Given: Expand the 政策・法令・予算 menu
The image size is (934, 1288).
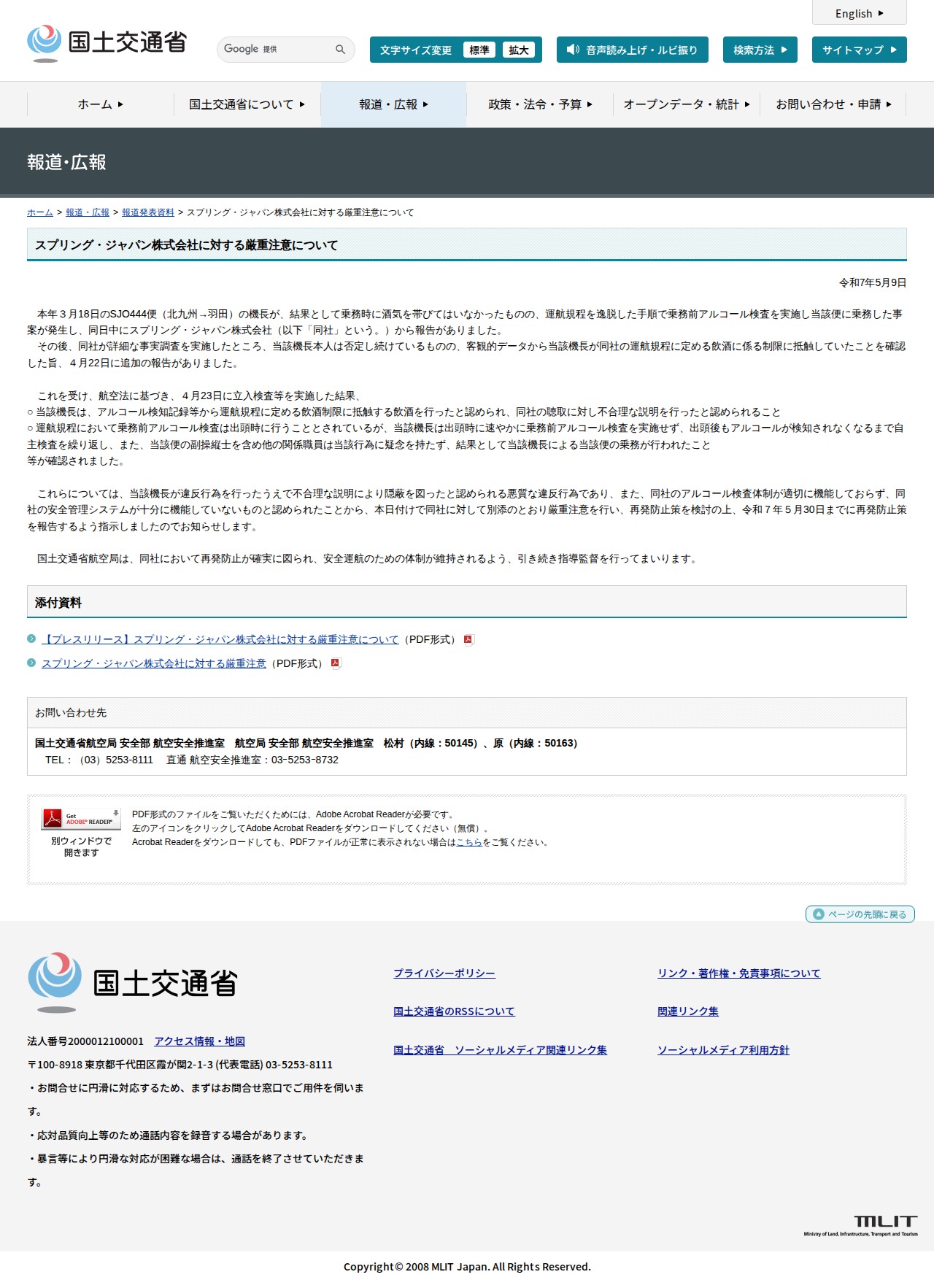Looking at the screenshot, I should 540,104.
